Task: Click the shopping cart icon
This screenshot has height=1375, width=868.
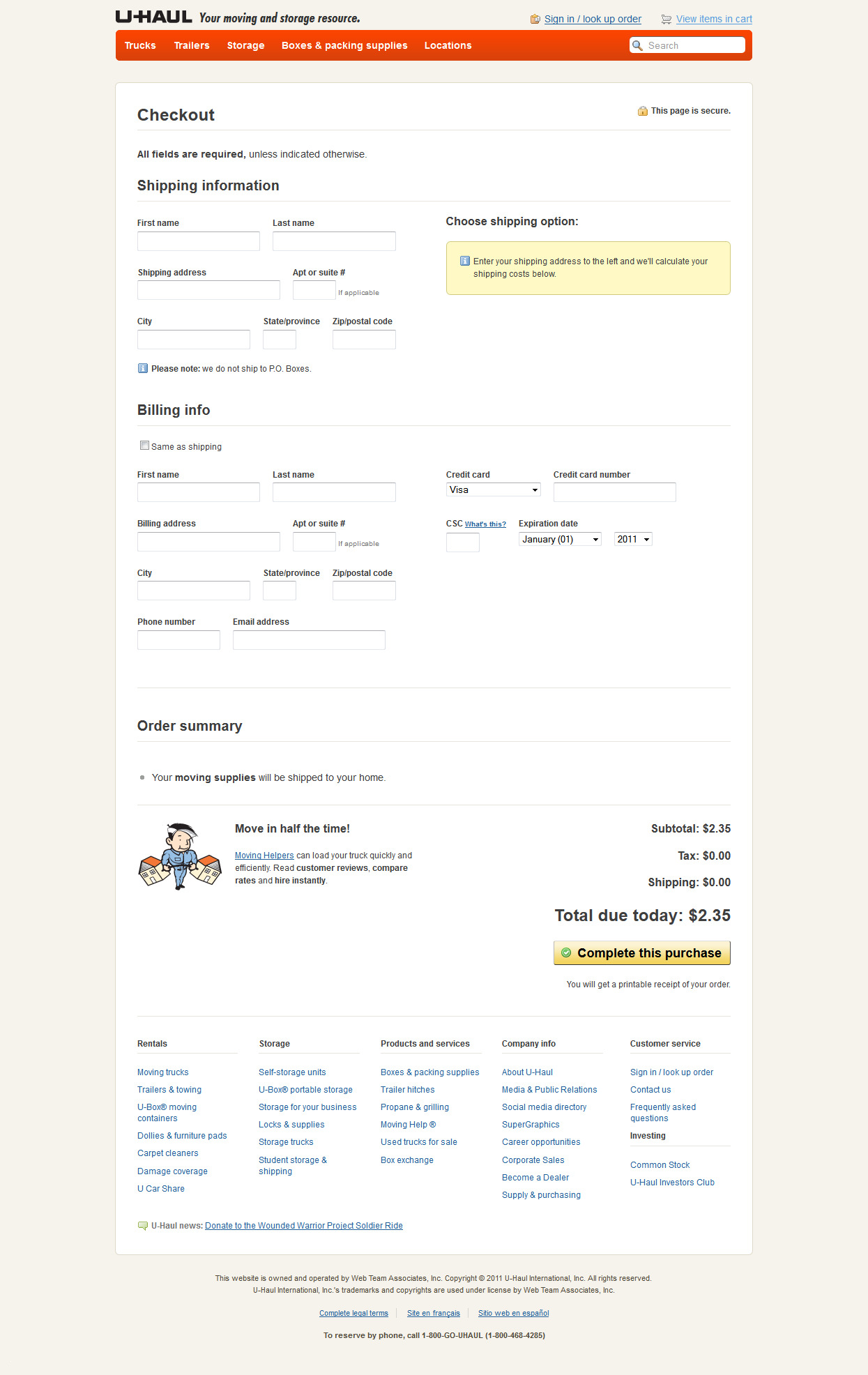Action: click(x=667, y=20)
